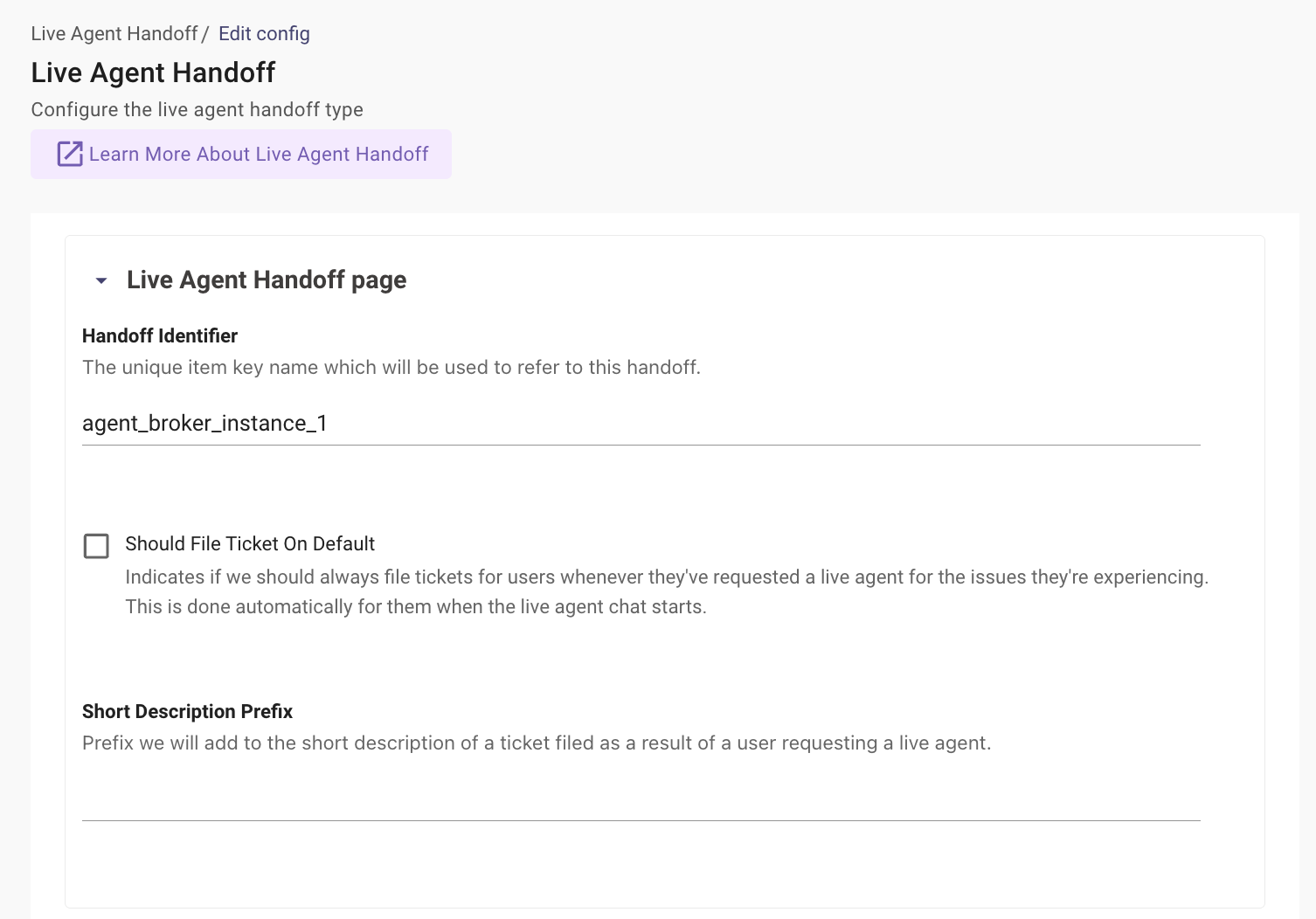Image resolution: width=1316 pixels, height=919 pixels.
Task: Open Learn More About Live Agent Handoff
Action: [241, 155]
